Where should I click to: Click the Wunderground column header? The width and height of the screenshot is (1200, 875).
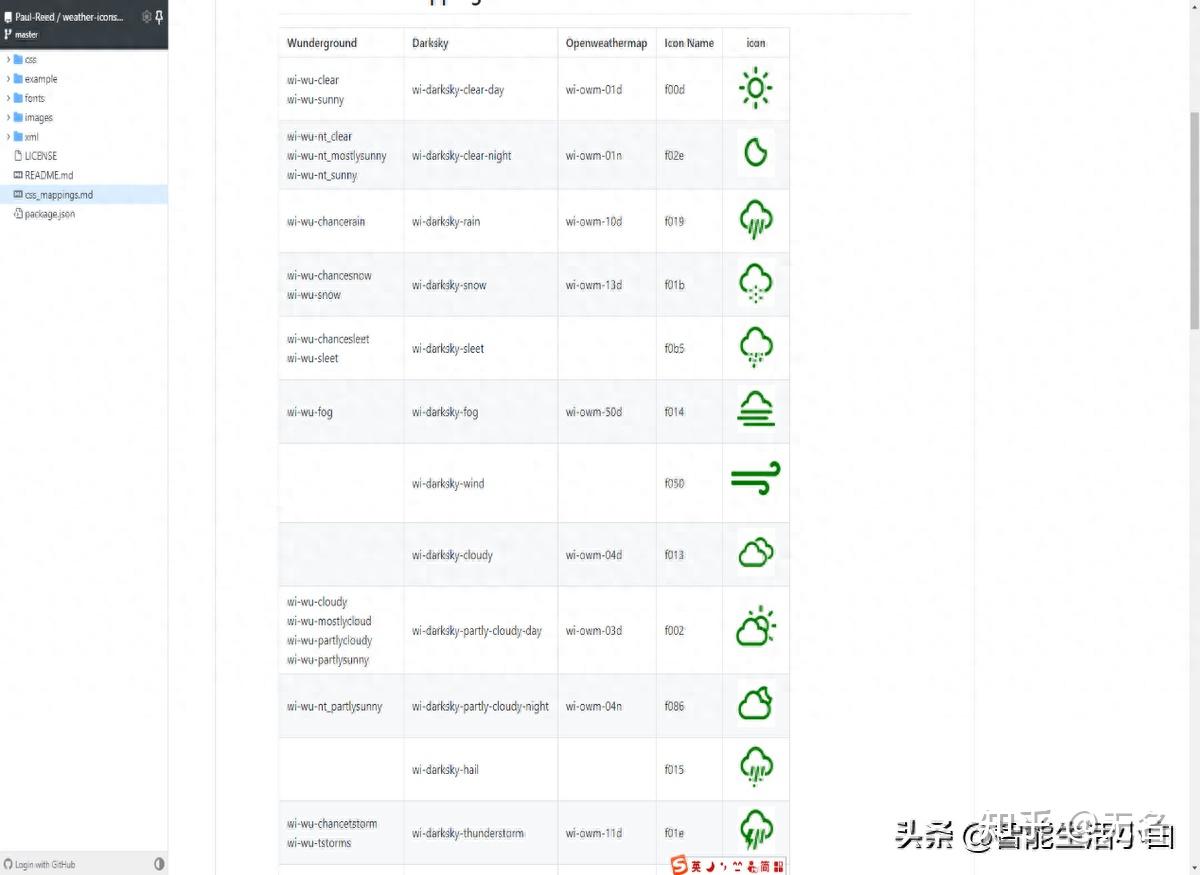[322, 43]
